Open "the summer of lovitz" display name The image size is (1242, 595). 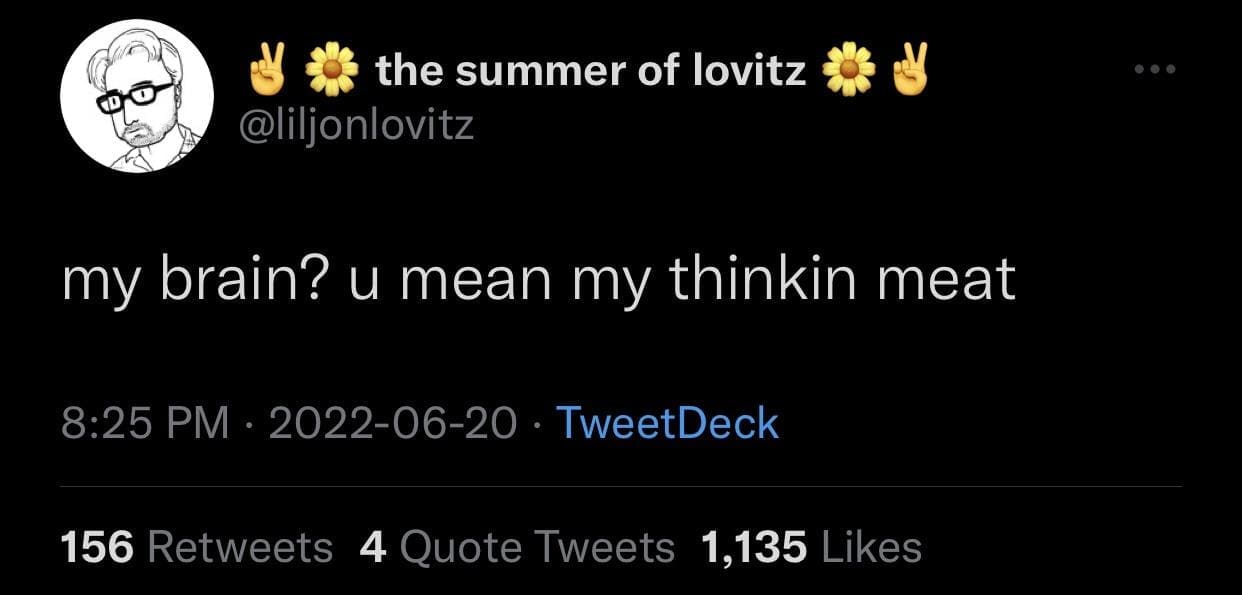(x=591, y=71)
